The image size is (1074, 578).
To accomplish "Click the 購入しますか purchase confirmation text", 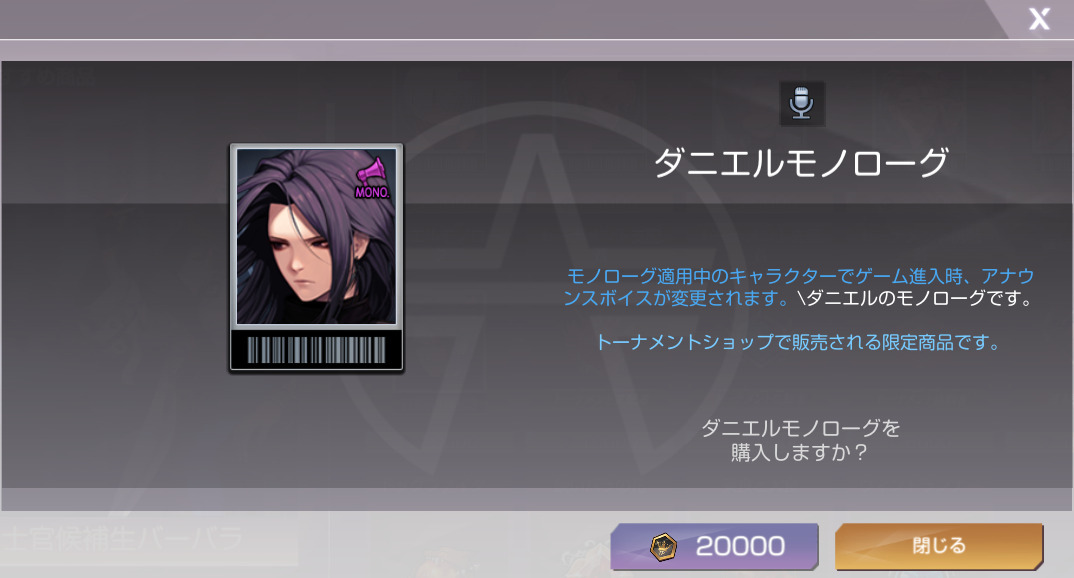I will pyautogui.click(x=800, y=440).
